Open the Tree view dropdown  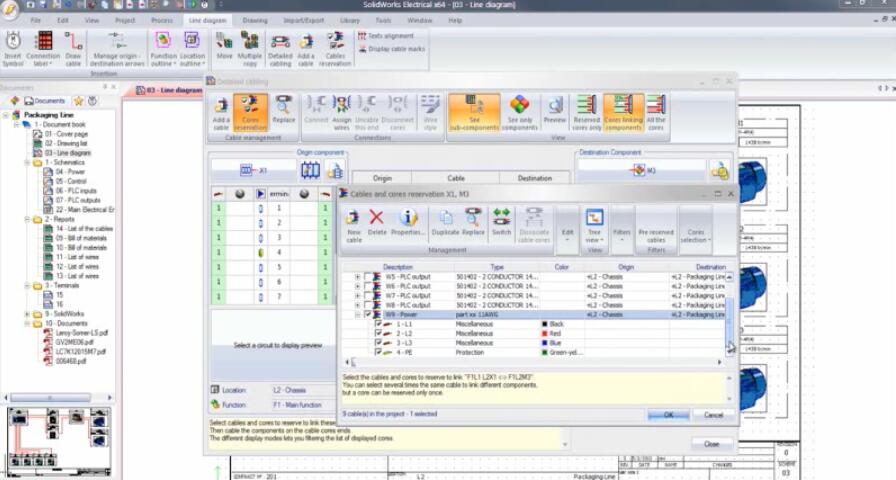[x=594, y=226]
